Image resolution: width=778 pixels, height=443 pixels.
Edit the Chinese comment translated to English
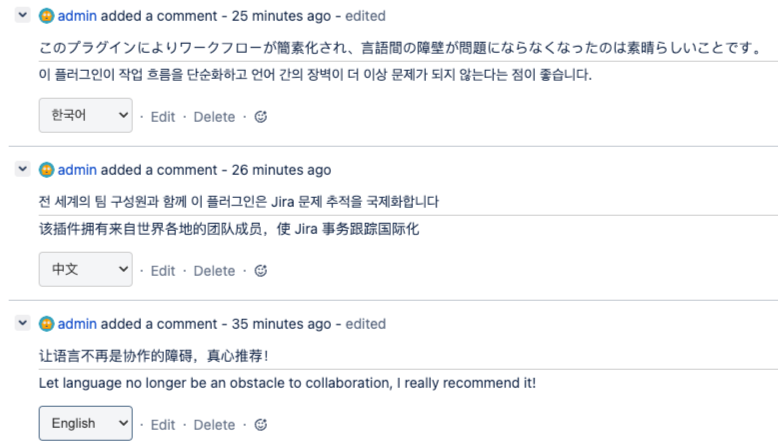tap(163, 425)
